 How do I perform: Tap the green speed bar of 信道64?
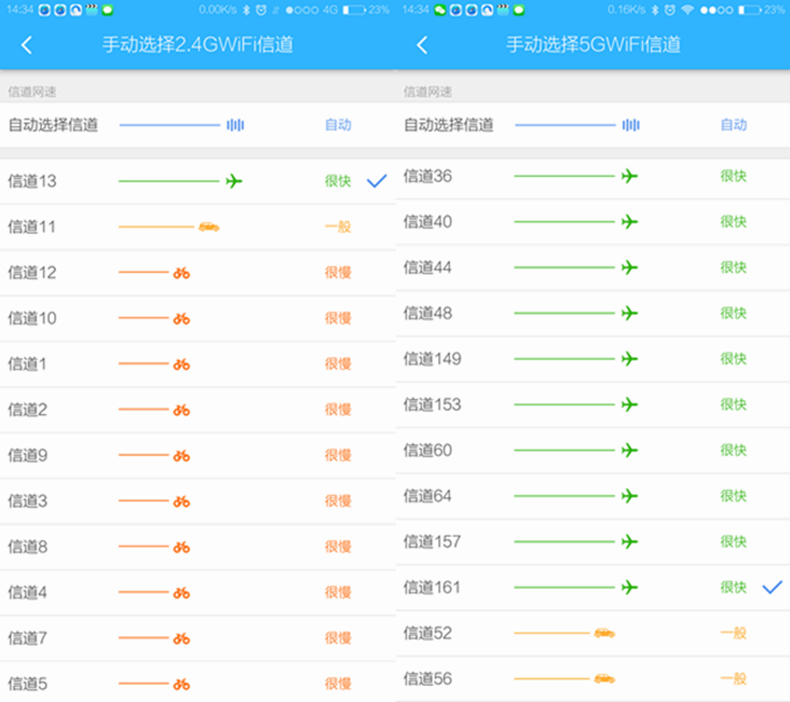pos(564,496)
